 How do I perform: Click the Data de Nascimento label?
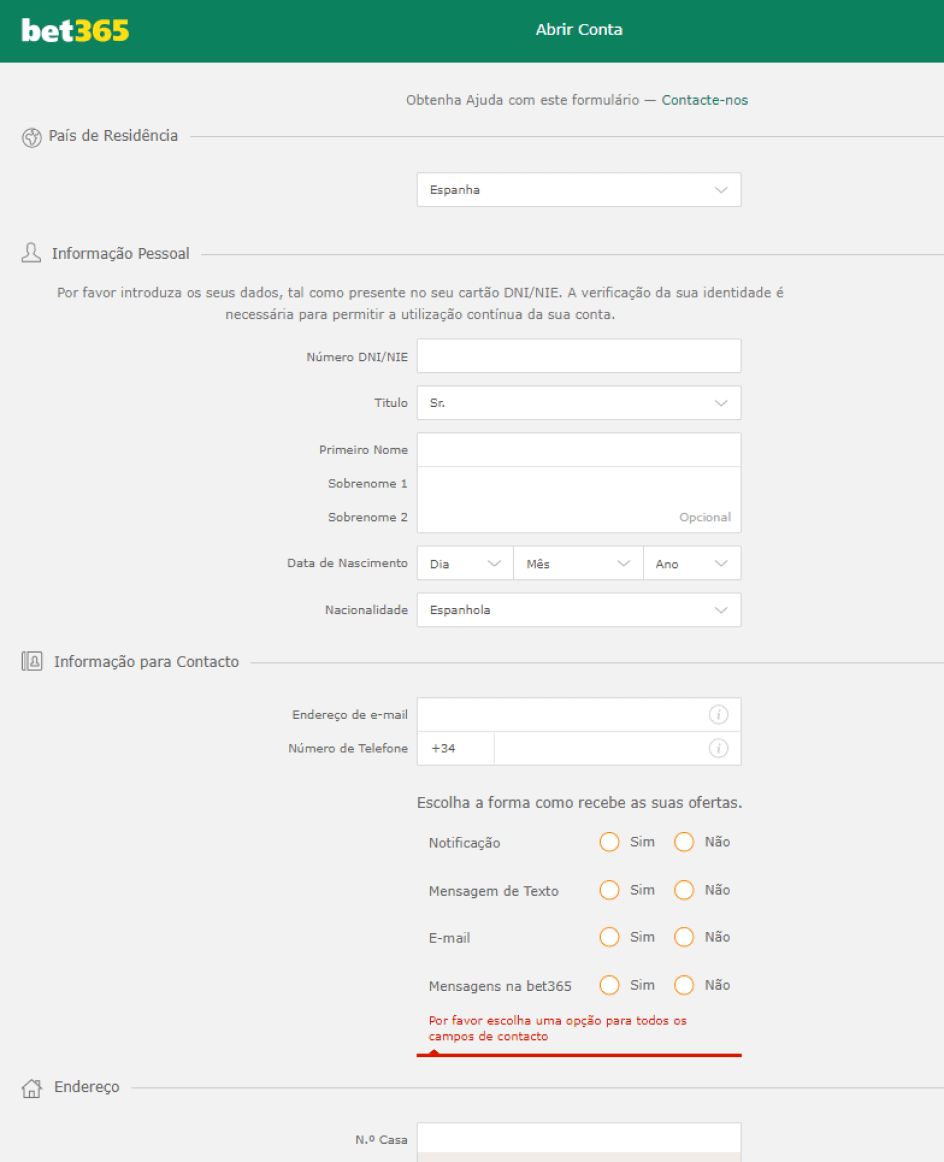[347, 563]
